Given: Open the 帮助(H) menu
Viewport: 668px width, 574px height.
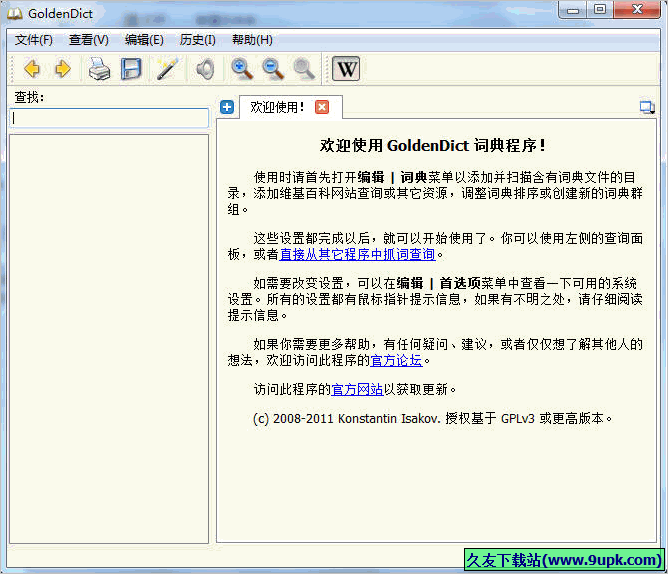Looking at the screenshot, I should tap(252, 40).
